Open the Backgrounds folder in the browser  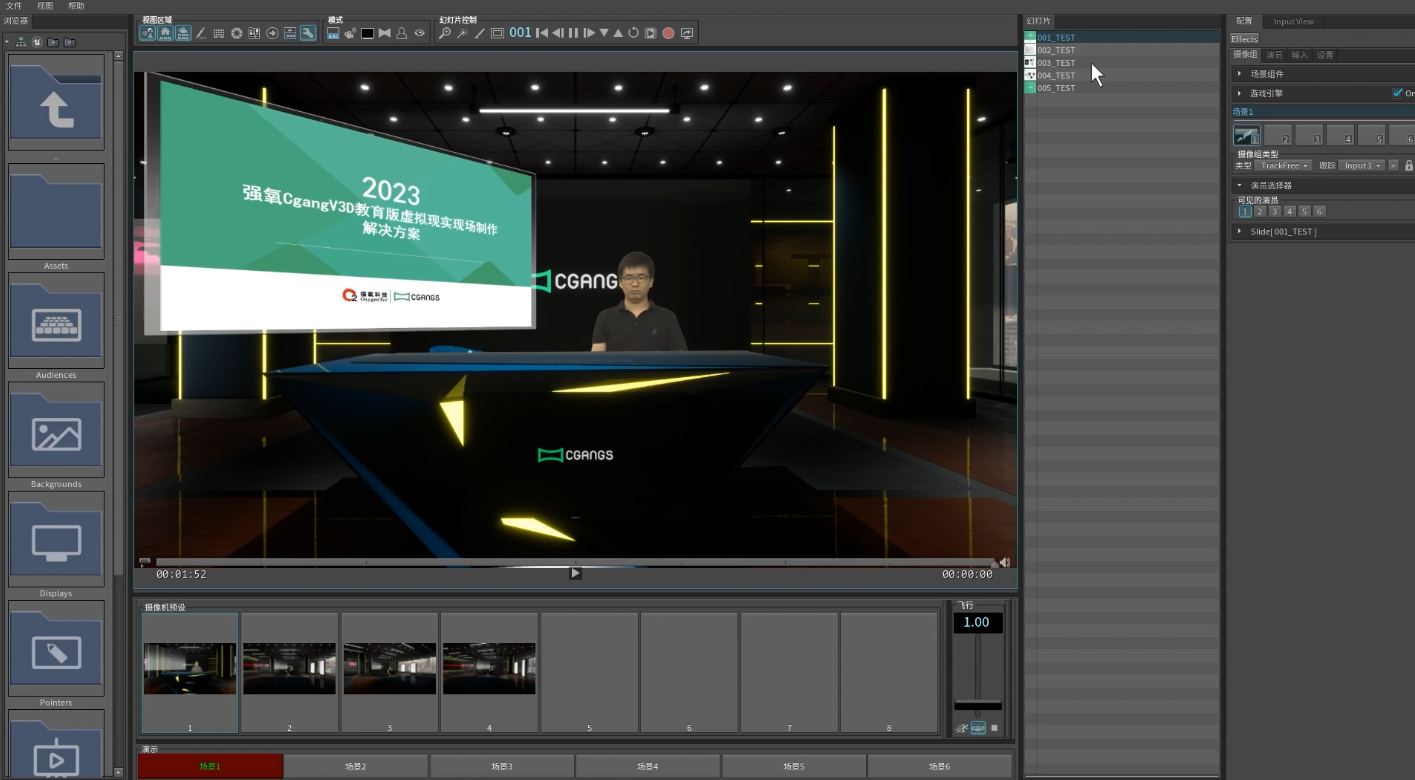(56, 429)
